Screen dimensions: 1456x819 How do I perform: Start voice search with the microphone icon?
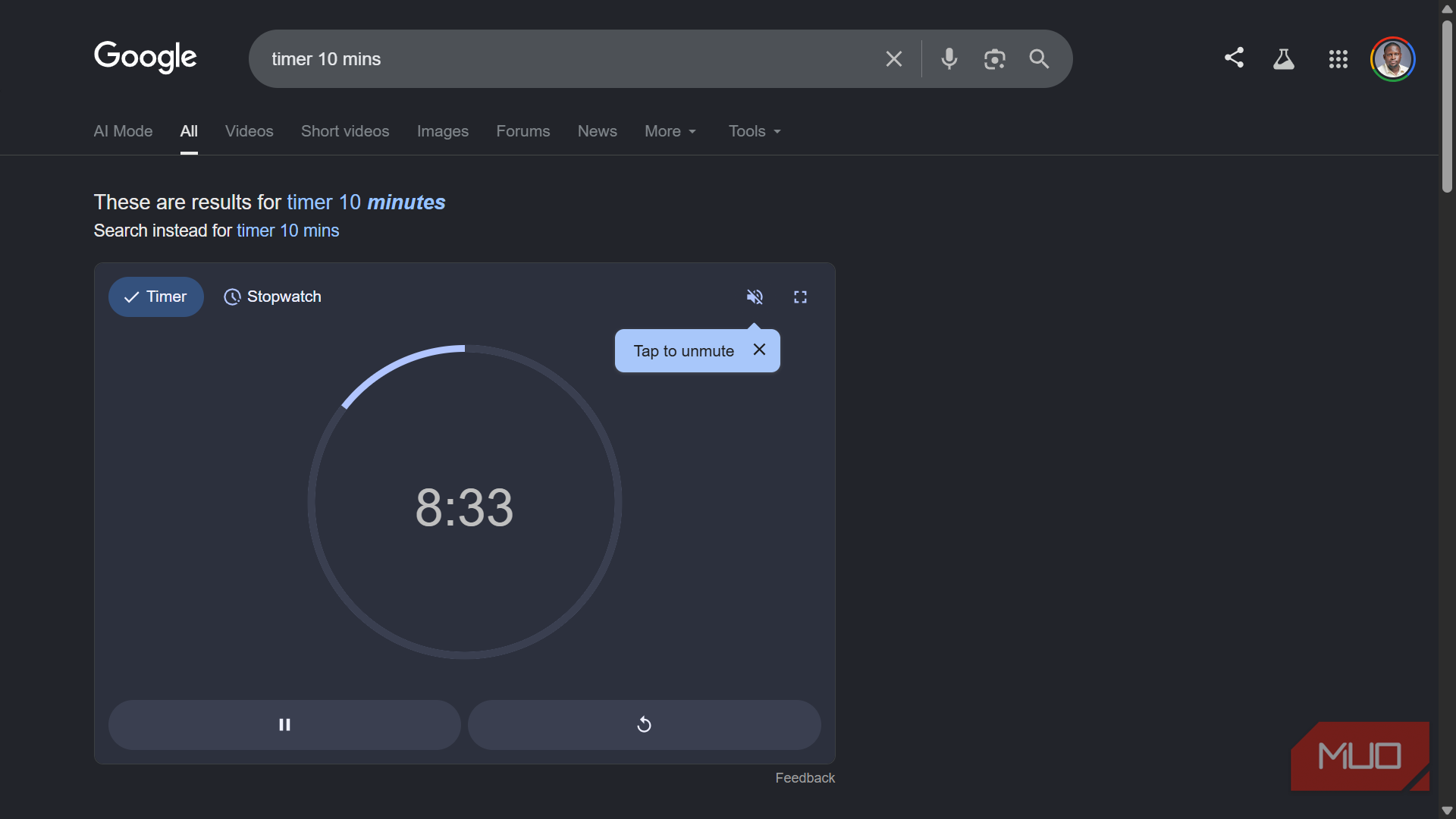[949, 59]
